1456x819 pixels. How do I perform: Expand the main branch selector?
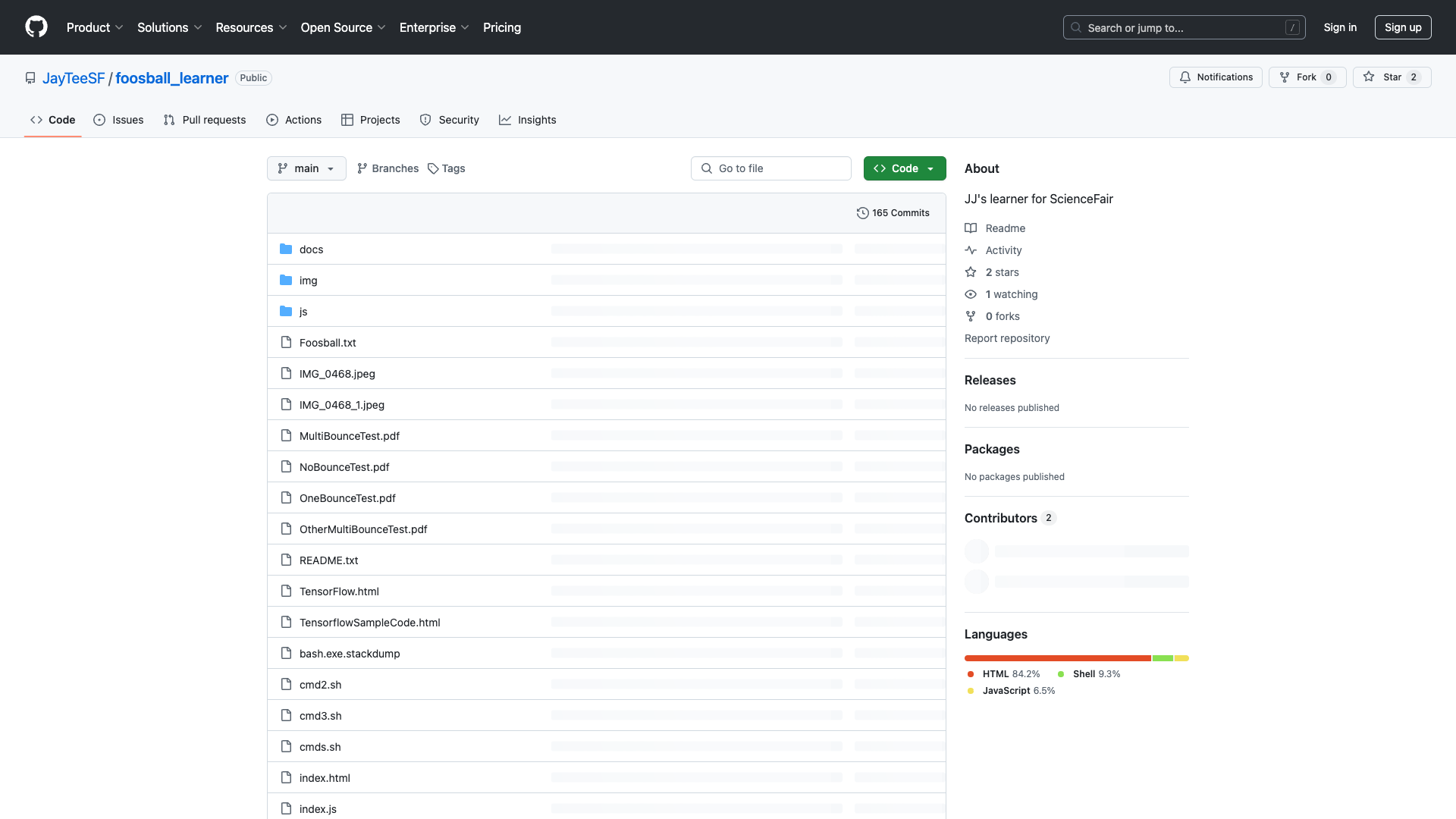click(306, 168)
